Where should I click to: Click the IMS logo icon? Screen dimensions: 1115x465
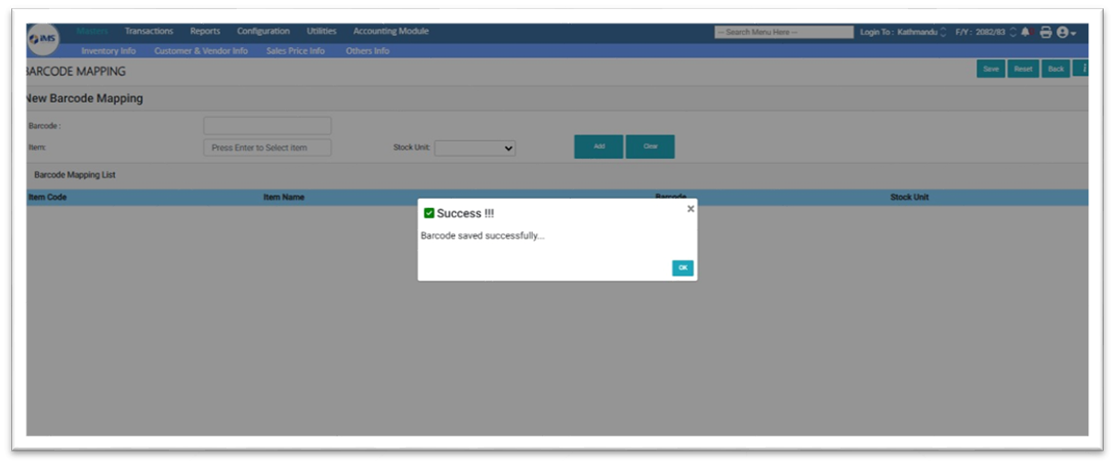click(44, 38)
